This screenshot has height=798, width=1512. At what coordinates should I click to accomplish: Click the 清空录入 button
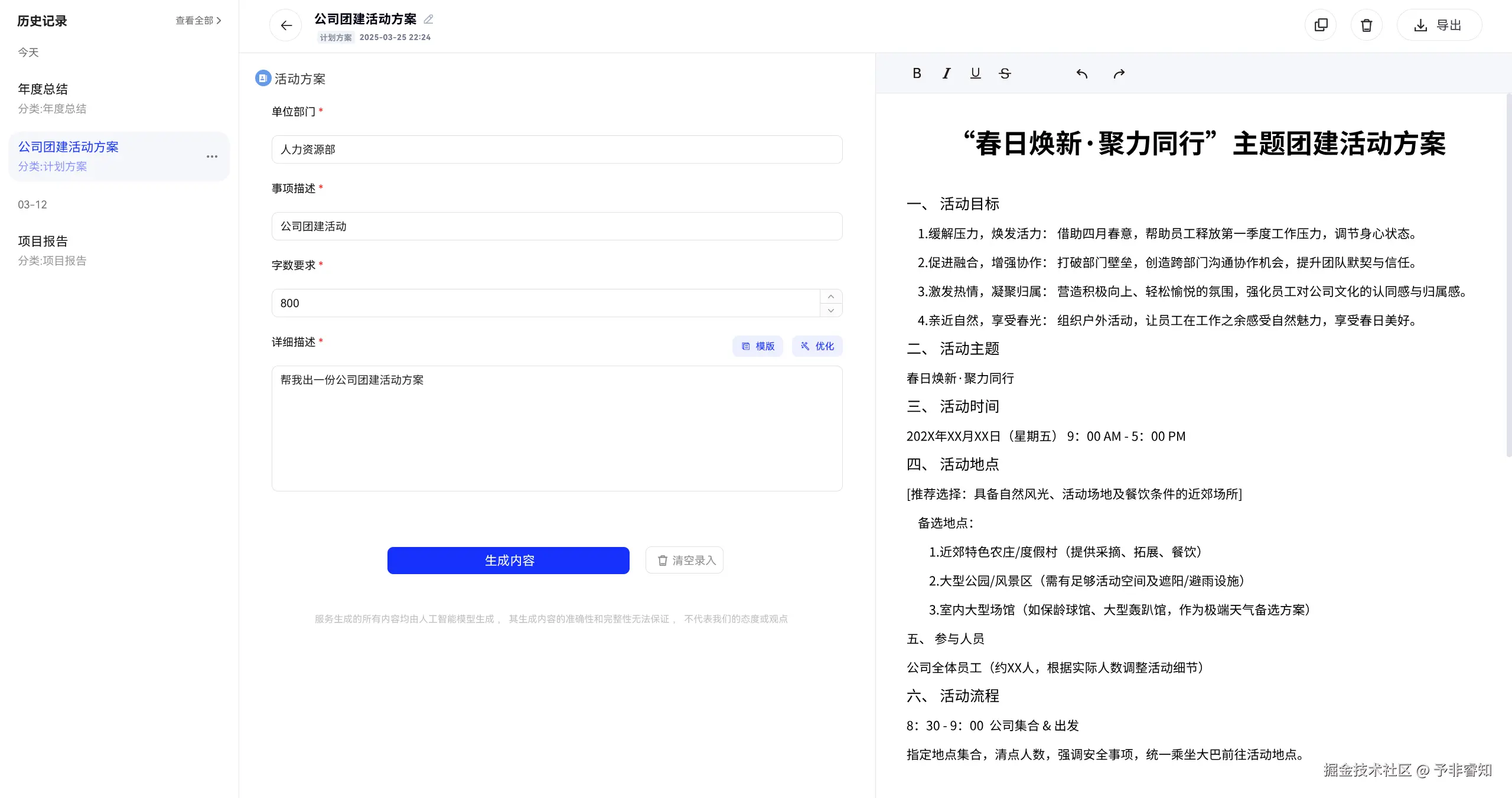pos(685,560)
